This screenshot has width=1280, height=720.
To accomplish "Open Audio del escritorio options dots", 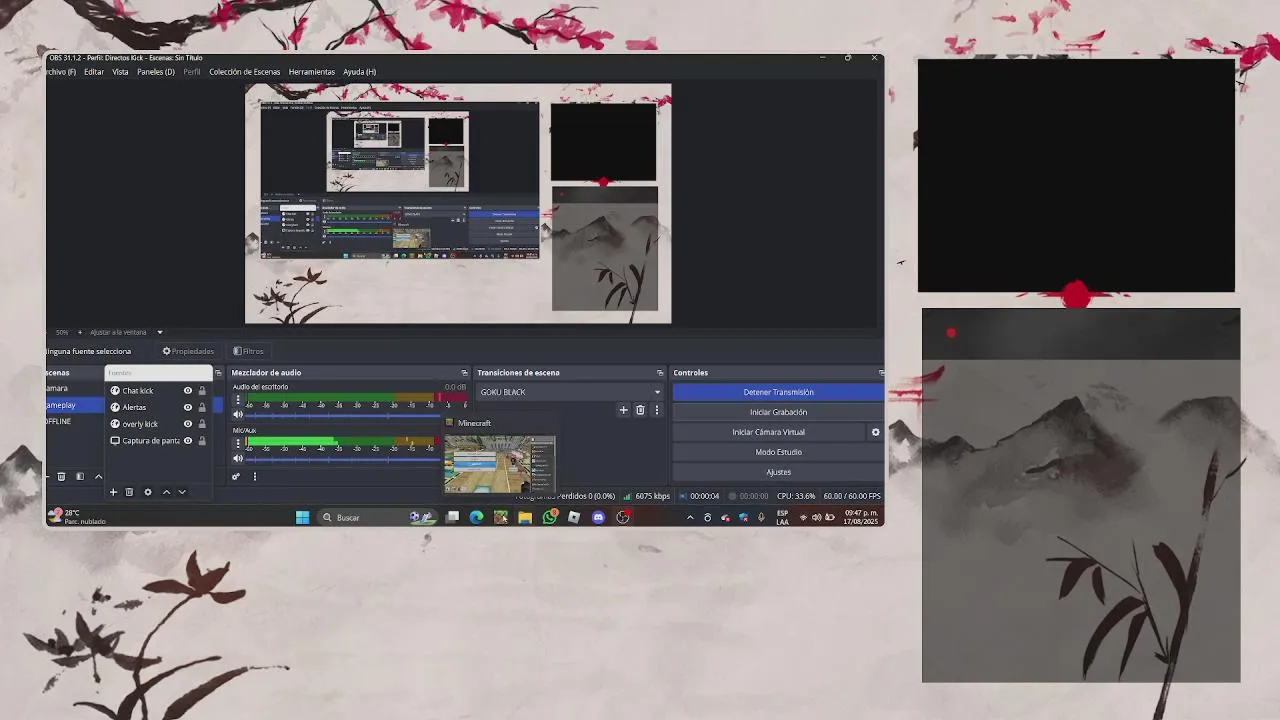I will 238,400.
